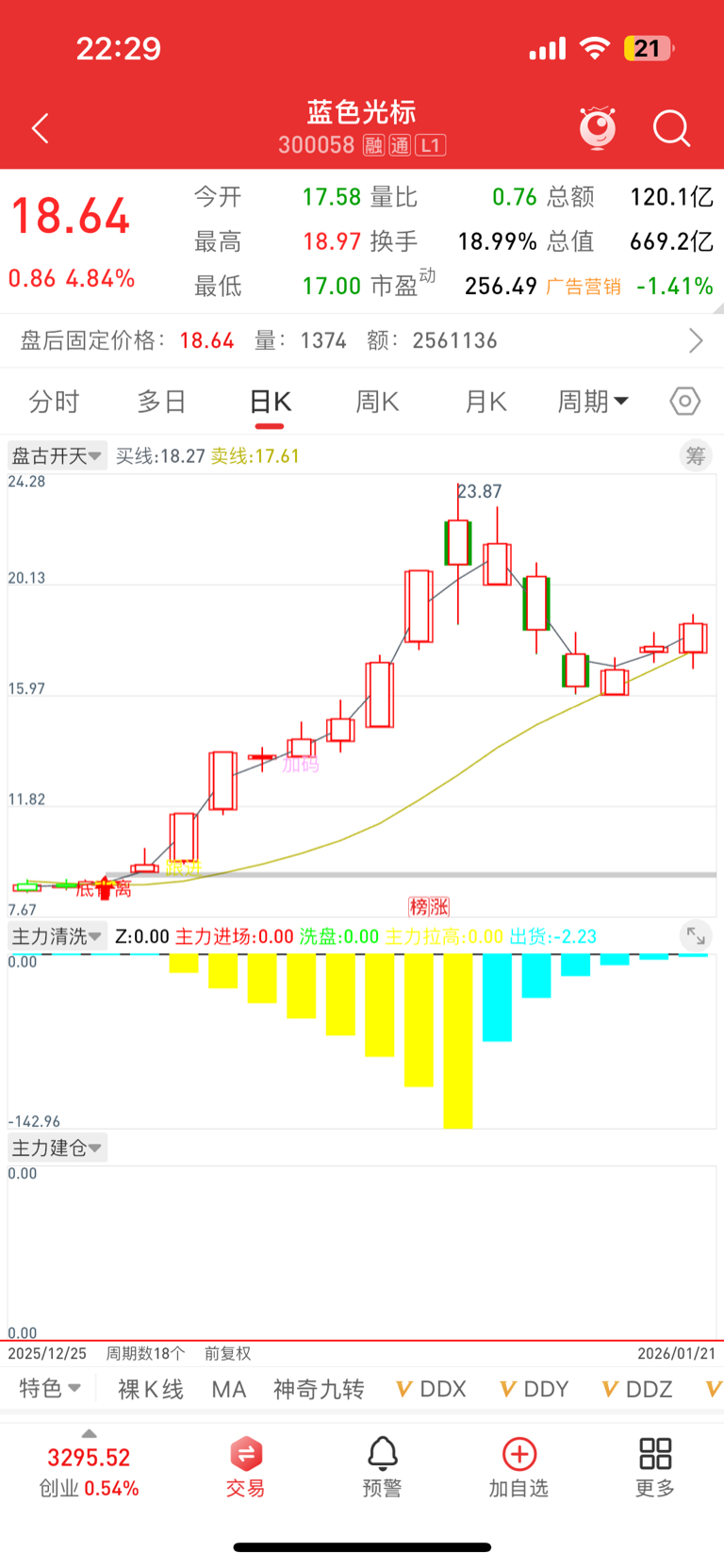Screen dimensions: 724x1568
Task: Tap 出货:-2.23 indicator value
Action: 553,936
